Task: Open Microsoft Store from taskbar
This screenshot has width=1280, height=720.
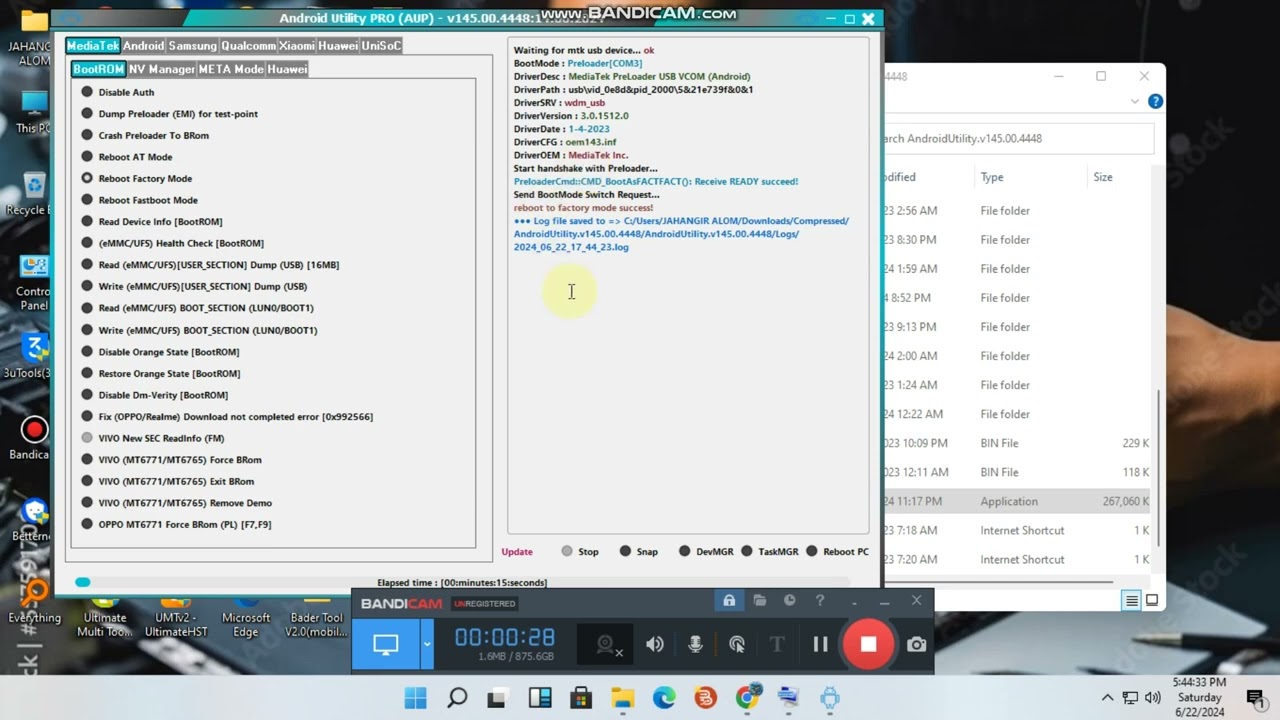Action: click(581, 698)
